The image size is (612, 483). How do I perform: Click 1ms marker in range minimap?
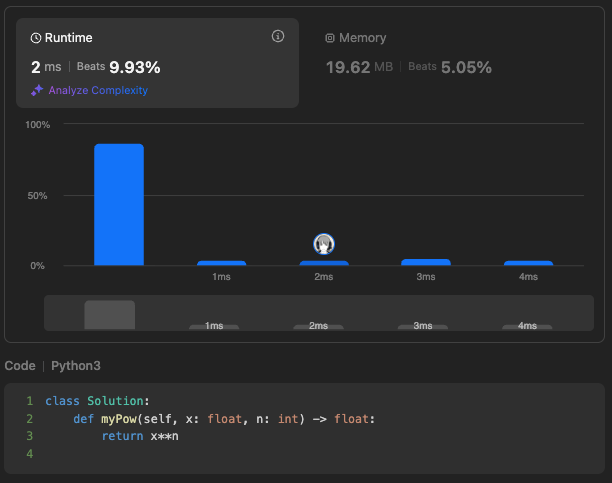coord(214,326)
